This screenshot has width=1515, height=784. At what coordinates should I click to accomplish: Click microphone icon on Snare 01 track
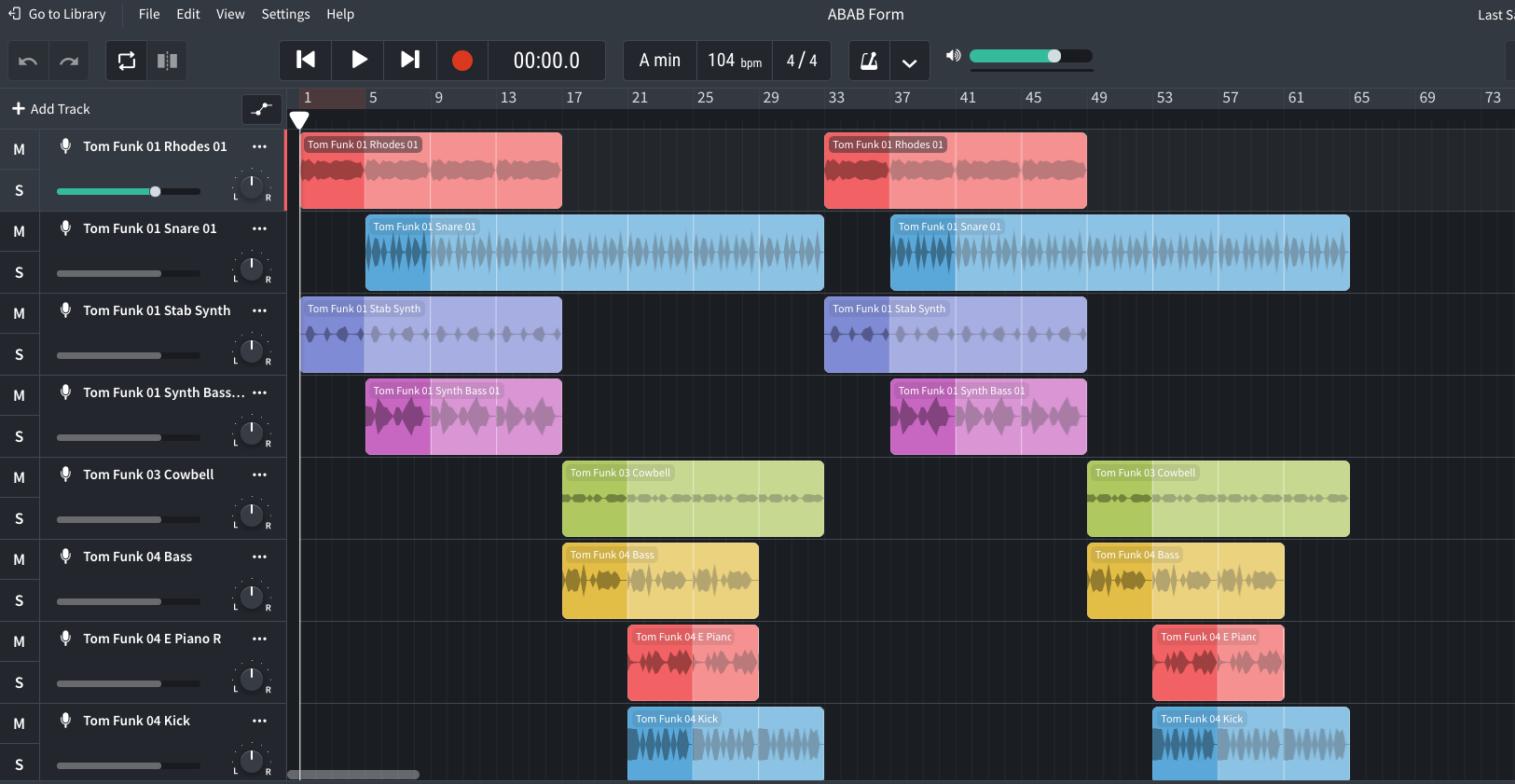[65, 227]
